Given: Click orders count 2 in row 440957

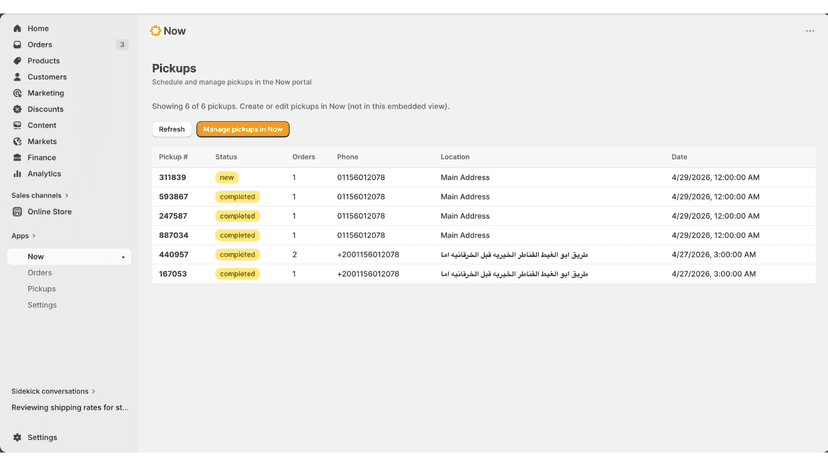Looking at the screenshot, I should click(295, 255).
